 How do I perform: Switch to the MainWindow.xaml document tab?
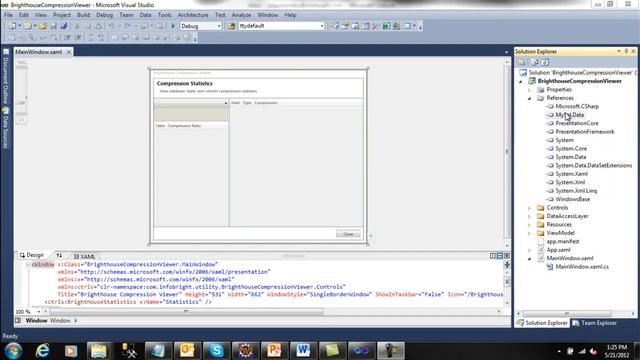pos(39,52)
